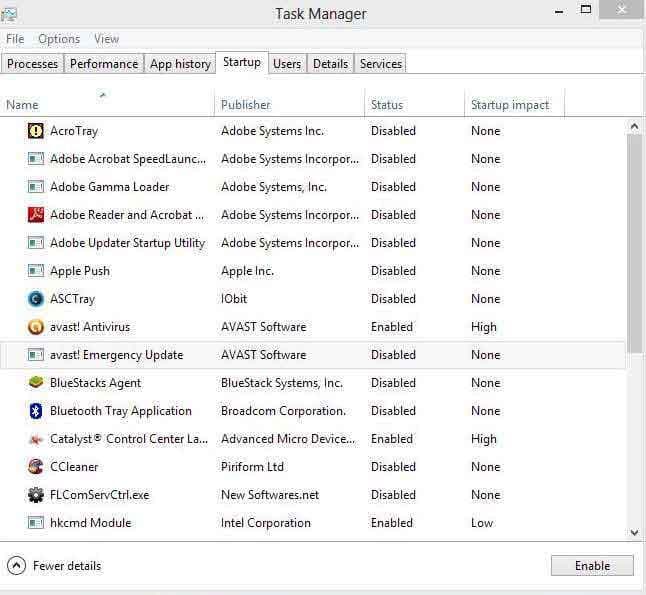Open the File menu
This screenshot has height=595, width=646.
[15, 39]
